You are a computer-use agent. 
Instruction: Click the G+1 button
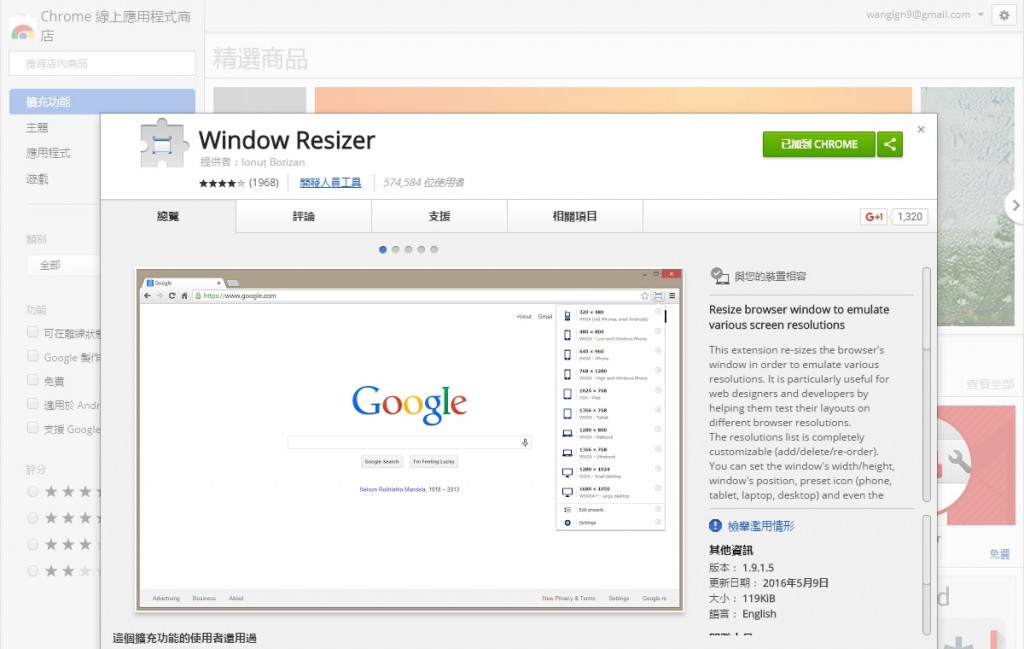coord(874,217)
